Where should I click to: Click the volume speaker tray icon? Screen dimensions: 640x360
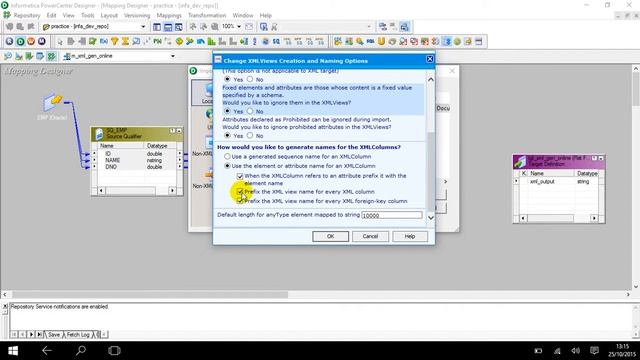(x=576, y=351)
